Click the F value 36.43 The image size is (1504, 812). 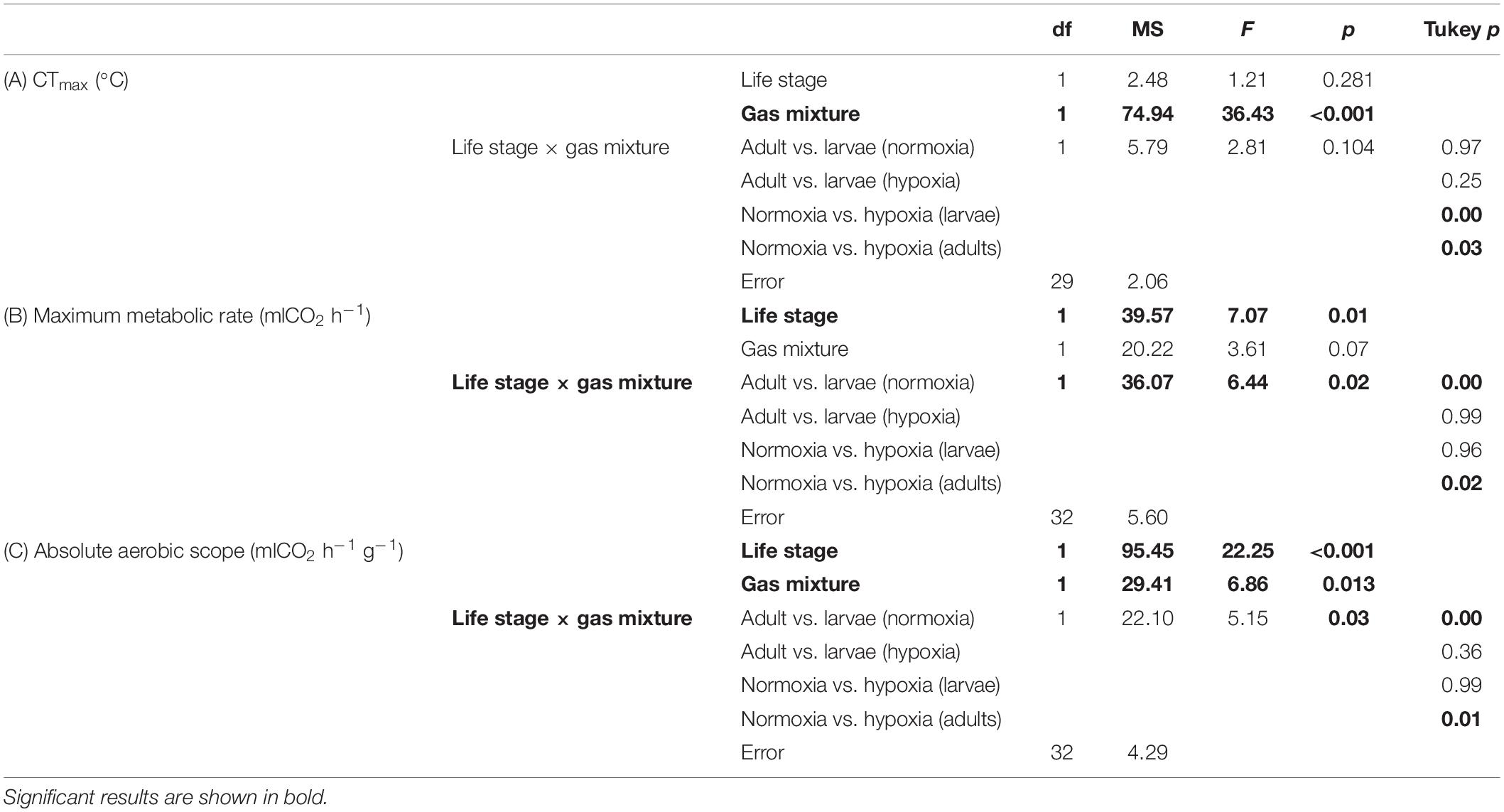click(x=1247, y=114)
